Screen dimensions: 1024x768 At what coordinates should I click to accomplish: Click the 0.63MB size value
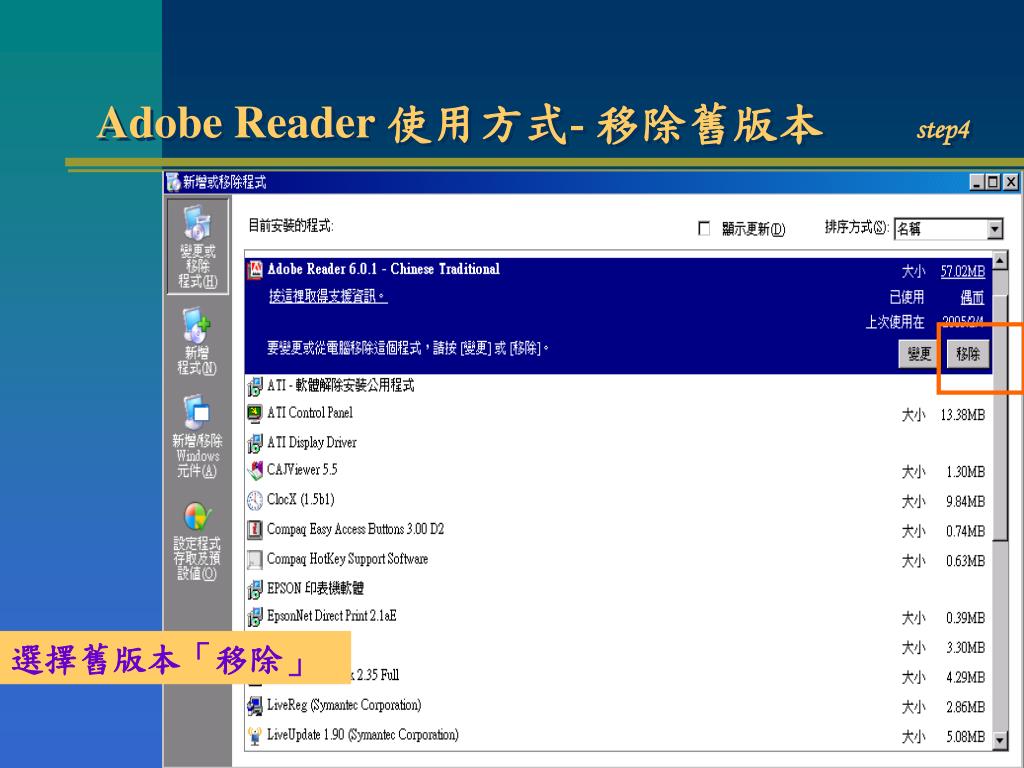tap(965, 562)
